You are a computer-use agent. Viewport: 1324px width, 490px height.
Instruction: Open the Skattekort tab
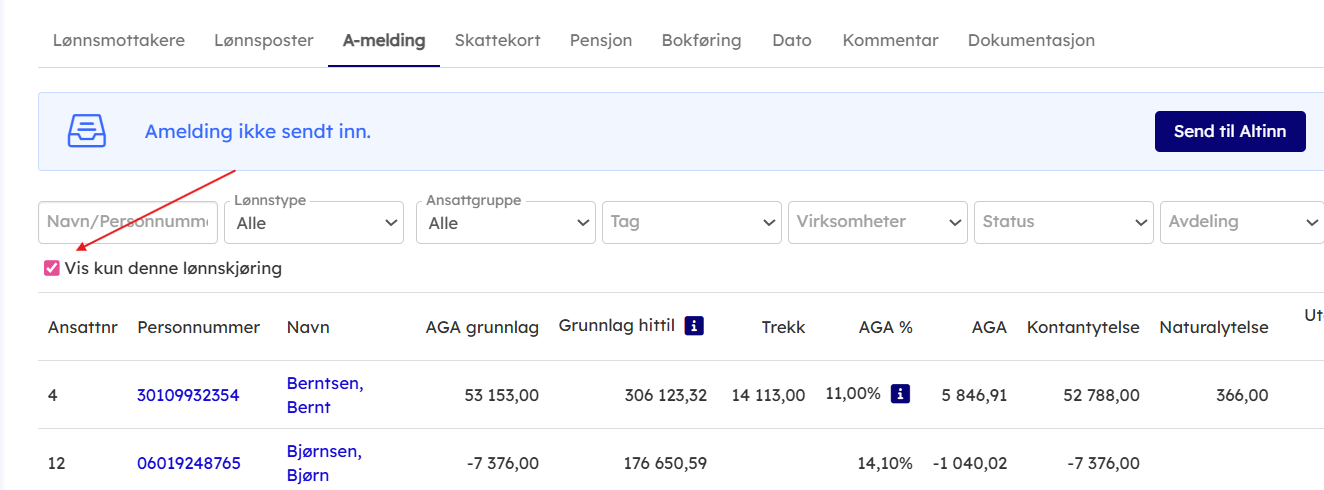[497, 41]
